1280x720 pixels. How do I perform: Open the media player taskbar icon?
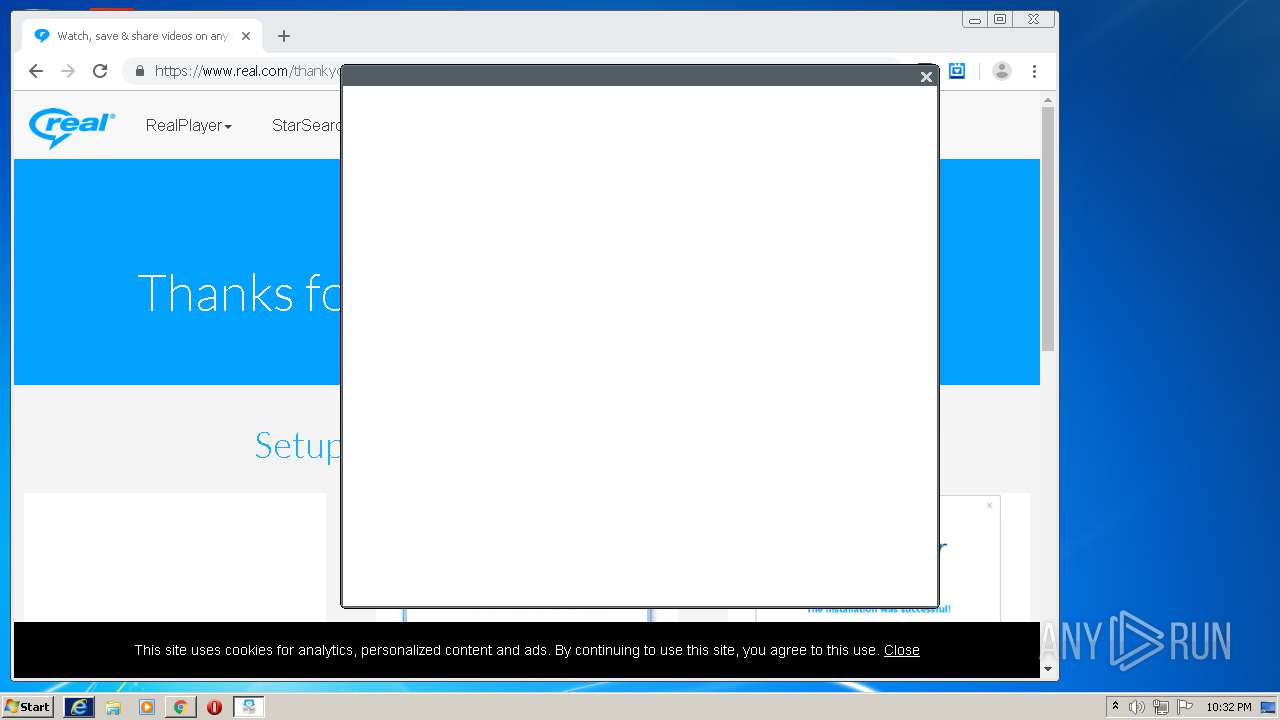click(x=147, y=707)
